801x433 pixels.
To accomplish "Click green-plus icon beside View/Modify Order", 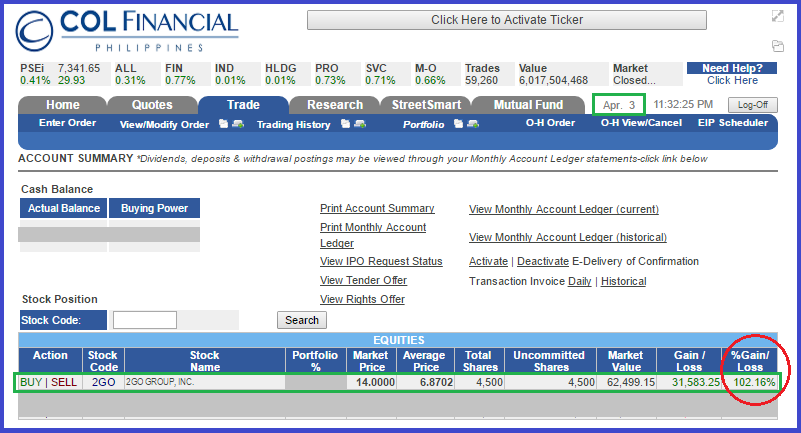I will coord(238,124).
